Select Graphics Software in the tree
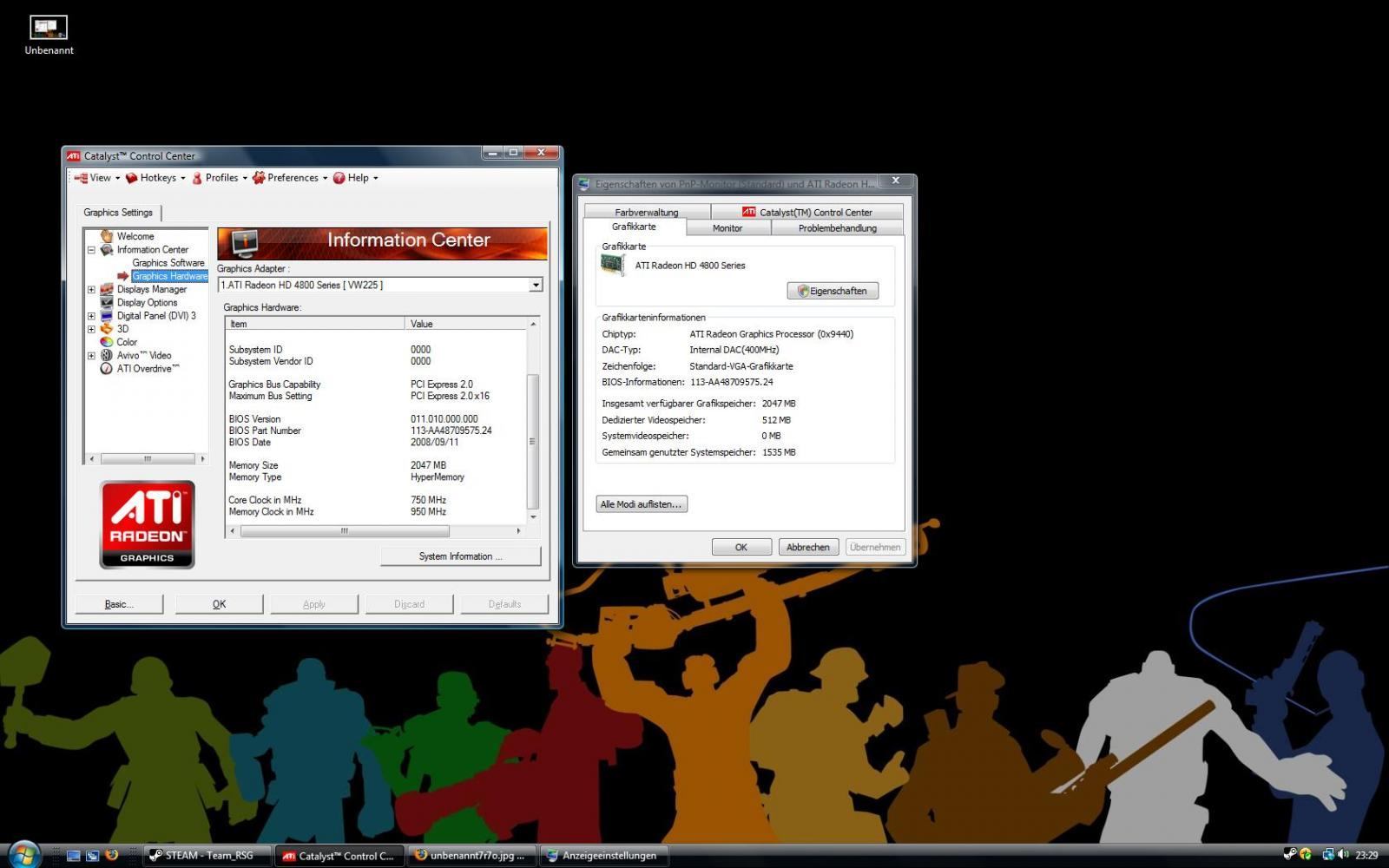The height and width of the screenshot is (868, 1389). 168,263
